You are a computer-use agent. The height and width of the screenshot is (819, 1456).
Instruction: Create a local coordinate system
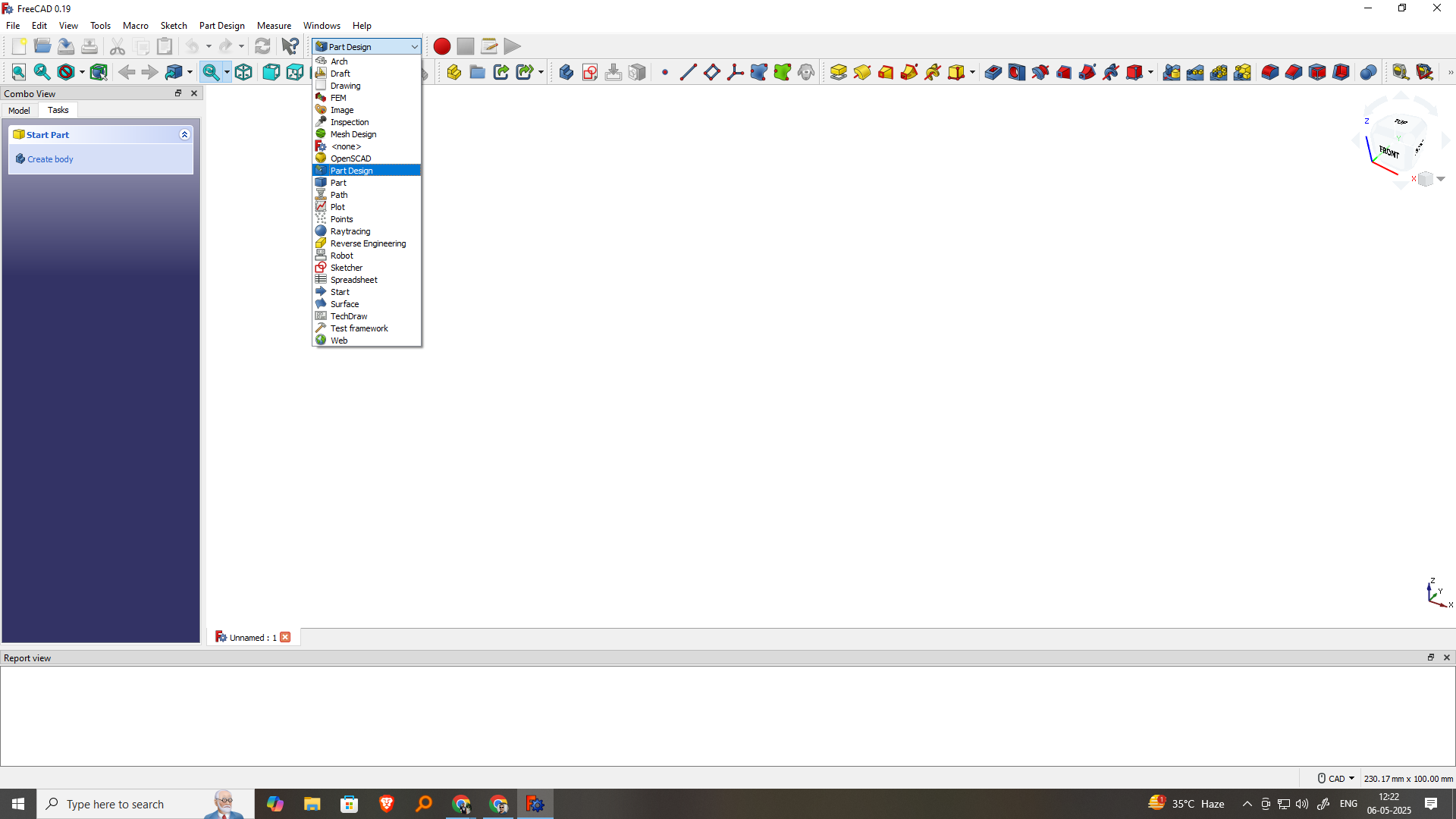click(x=736, y=72)
